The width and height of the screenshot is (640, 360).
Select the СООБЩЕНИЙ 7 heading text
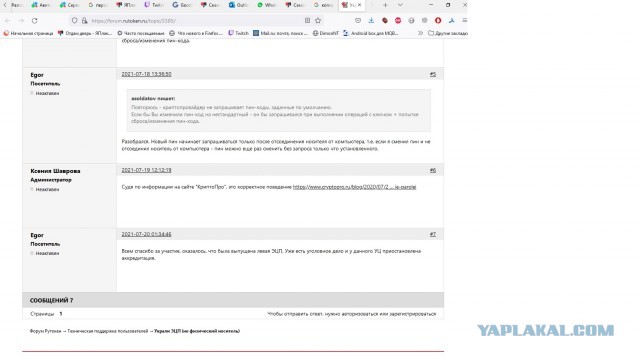tap(51, 300)
